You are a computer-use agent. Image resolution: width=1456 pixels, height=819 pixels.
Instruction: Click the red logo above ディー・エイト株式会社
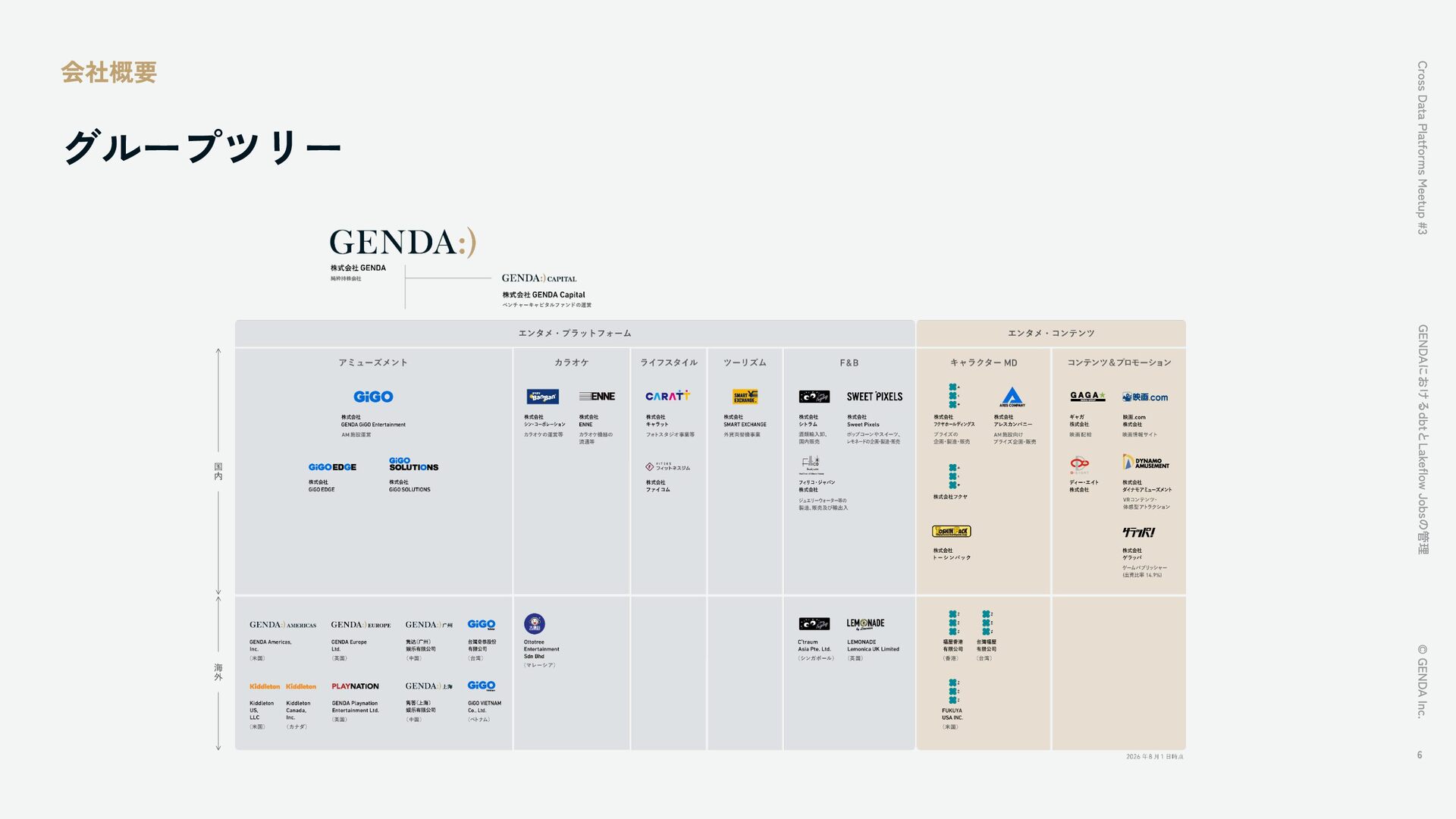click(1079, 464)
